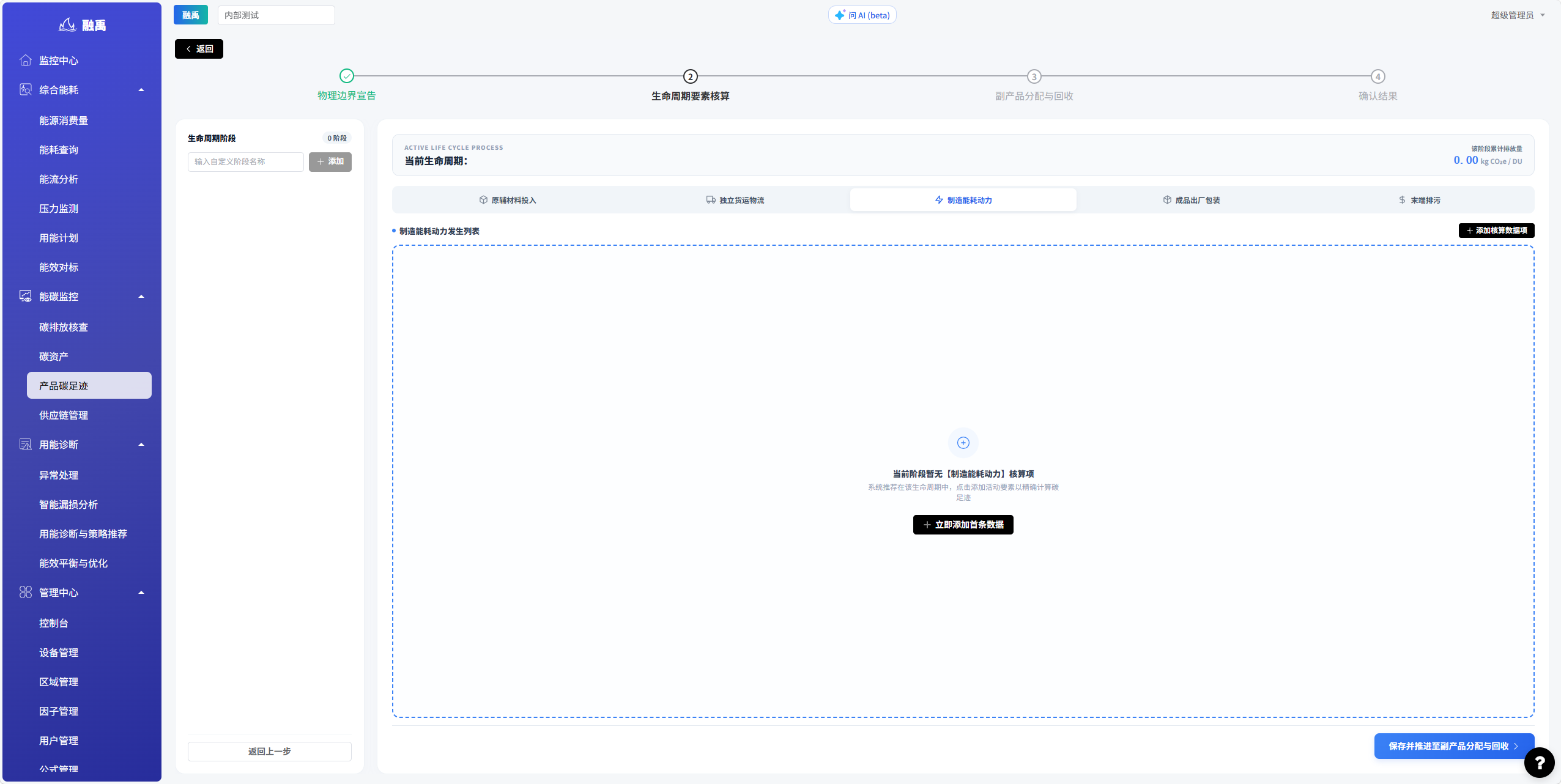Click the 综合能耗 sidebar icon
This screenshot has height=784, width=1561.
pos(26,89)
